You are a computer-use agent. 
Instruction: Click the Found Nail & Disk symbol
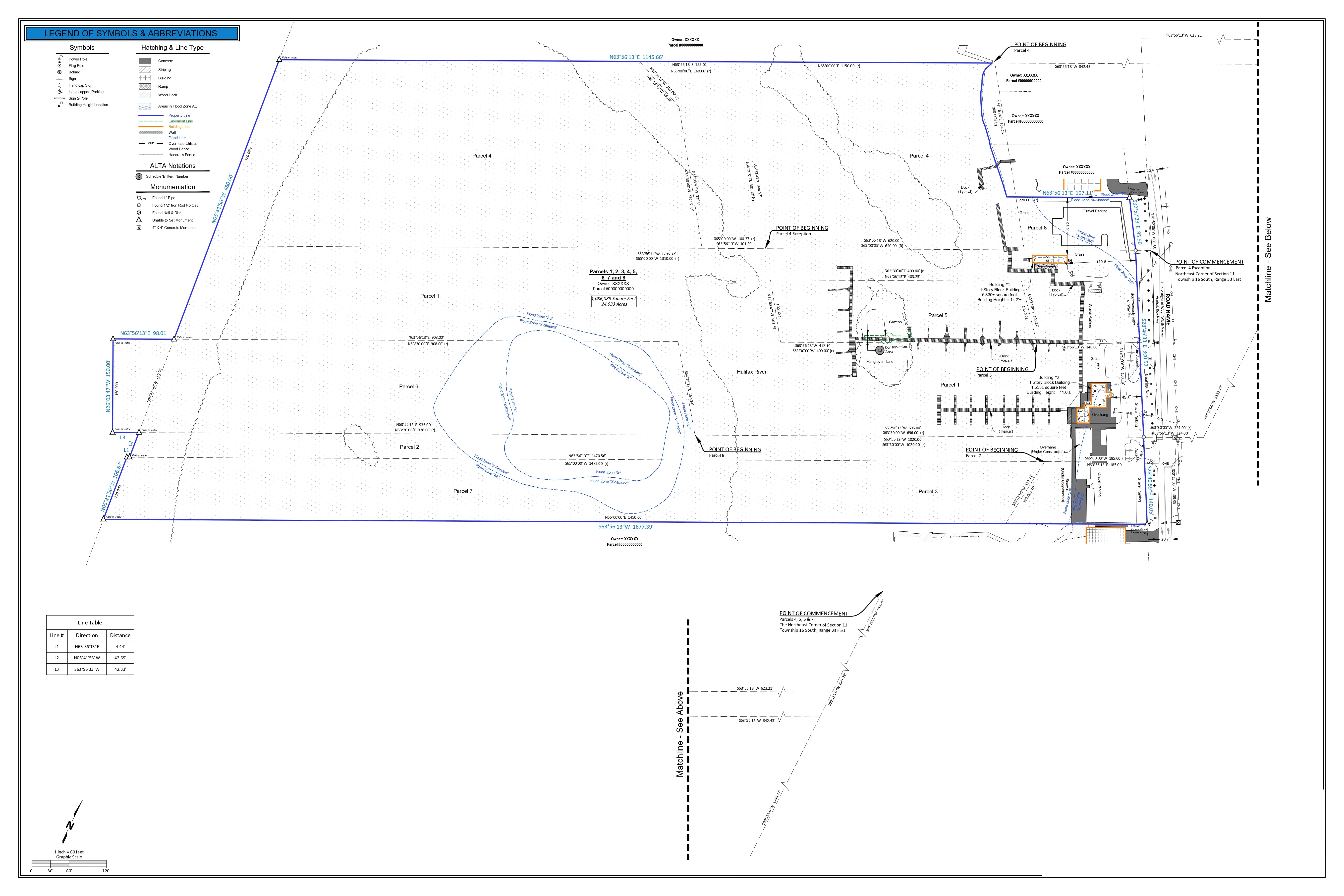click(x=139, y=213)
